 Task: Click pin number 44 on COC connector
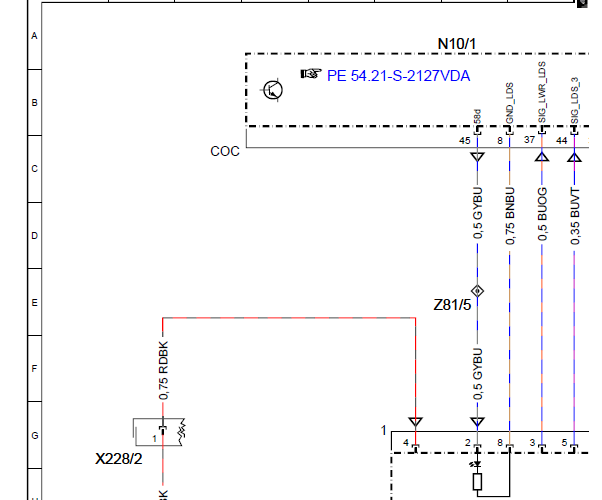(x=562, y=141)
